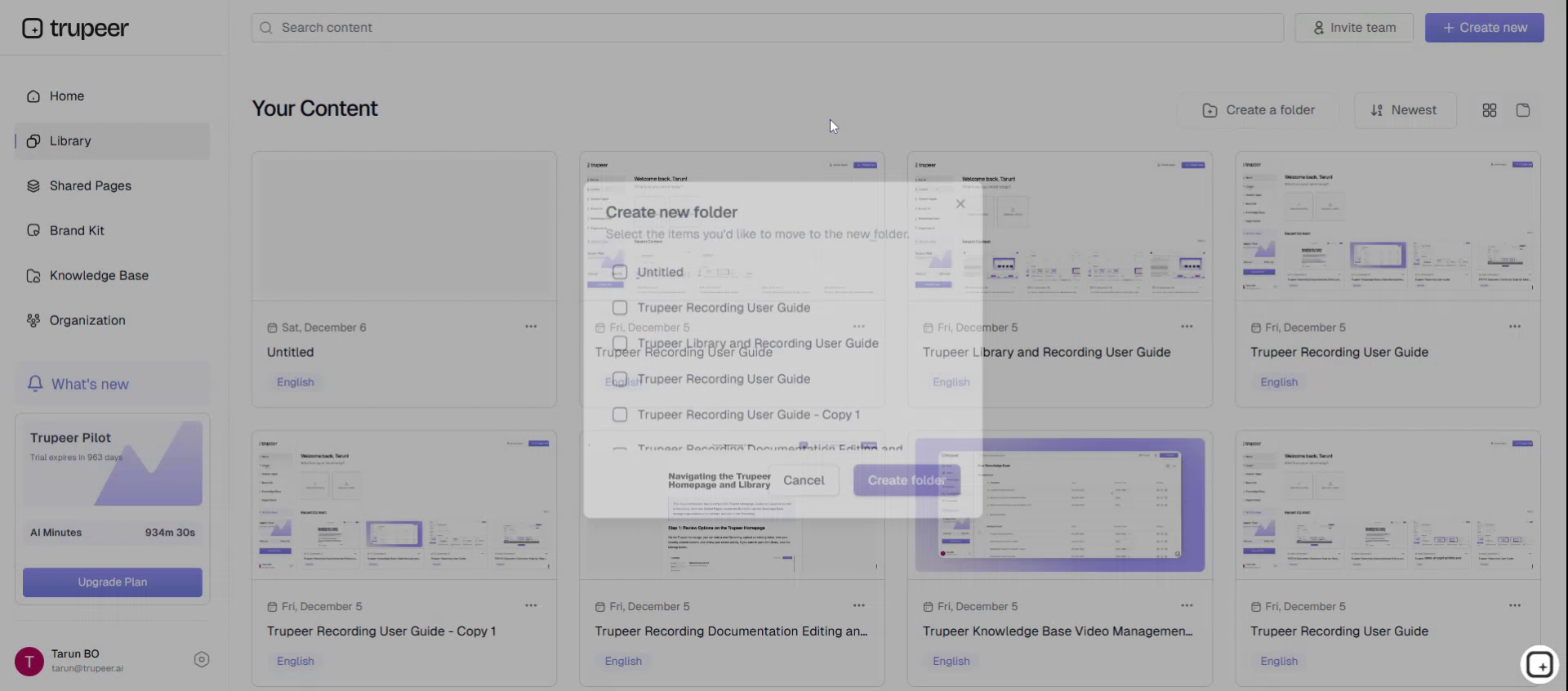Open the Newest sort dropdown
1568x691 pixels.
pos(1405,110)
